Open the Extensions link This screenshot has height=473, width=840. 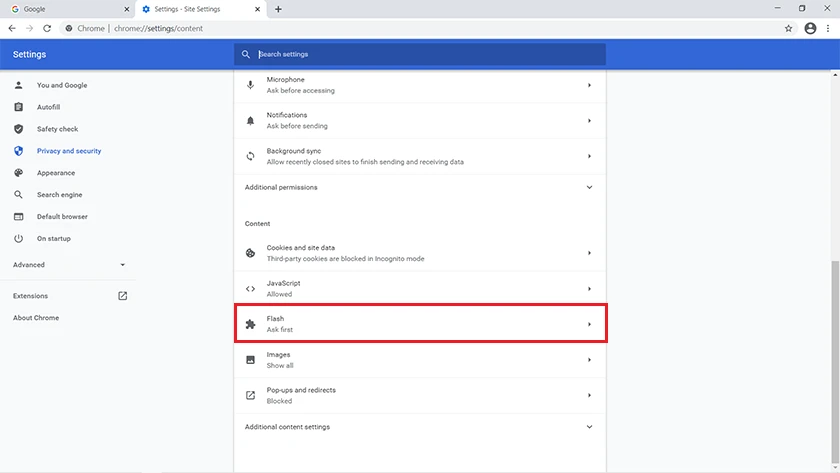click(x=30, y=296)
